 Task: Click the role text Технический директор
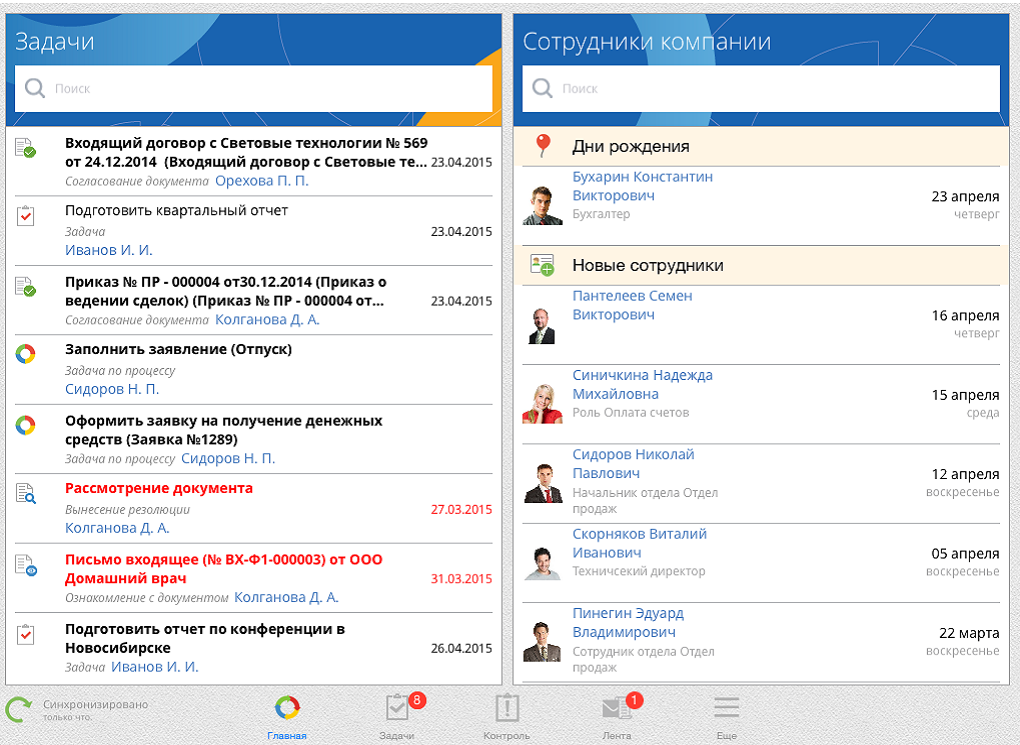coord(639,571)
